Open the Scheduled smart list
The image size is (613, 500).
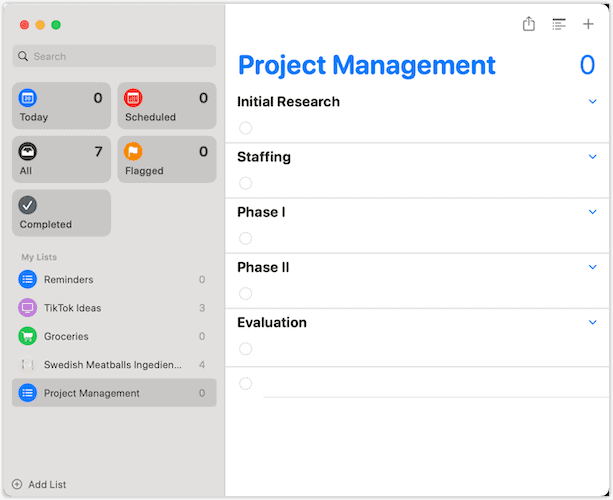pos(166,106)
